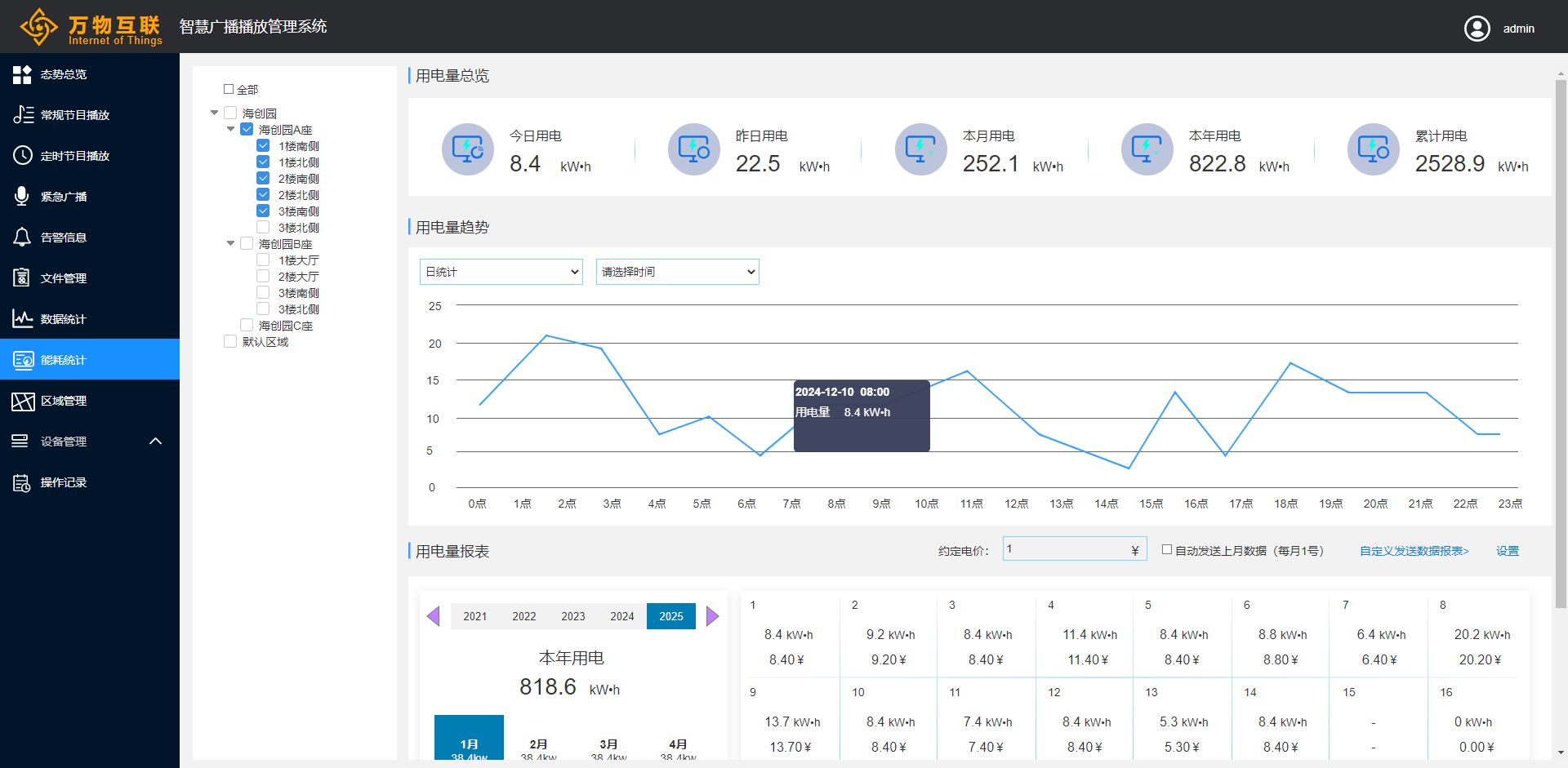Image resolution: width=1568 pixels, height=768 pixels.
Task: Open the admin user avatar icon
Action: [x=1477, y=29]
